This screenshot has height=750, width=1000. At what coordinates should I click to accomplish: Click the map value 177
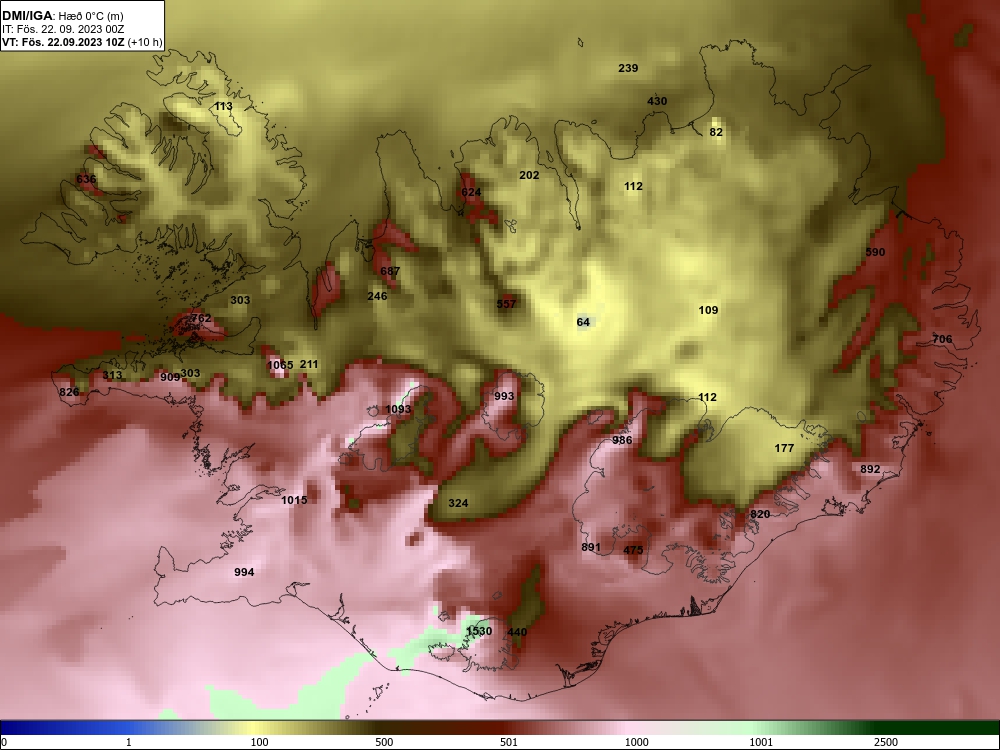click(x=784, y=448)
